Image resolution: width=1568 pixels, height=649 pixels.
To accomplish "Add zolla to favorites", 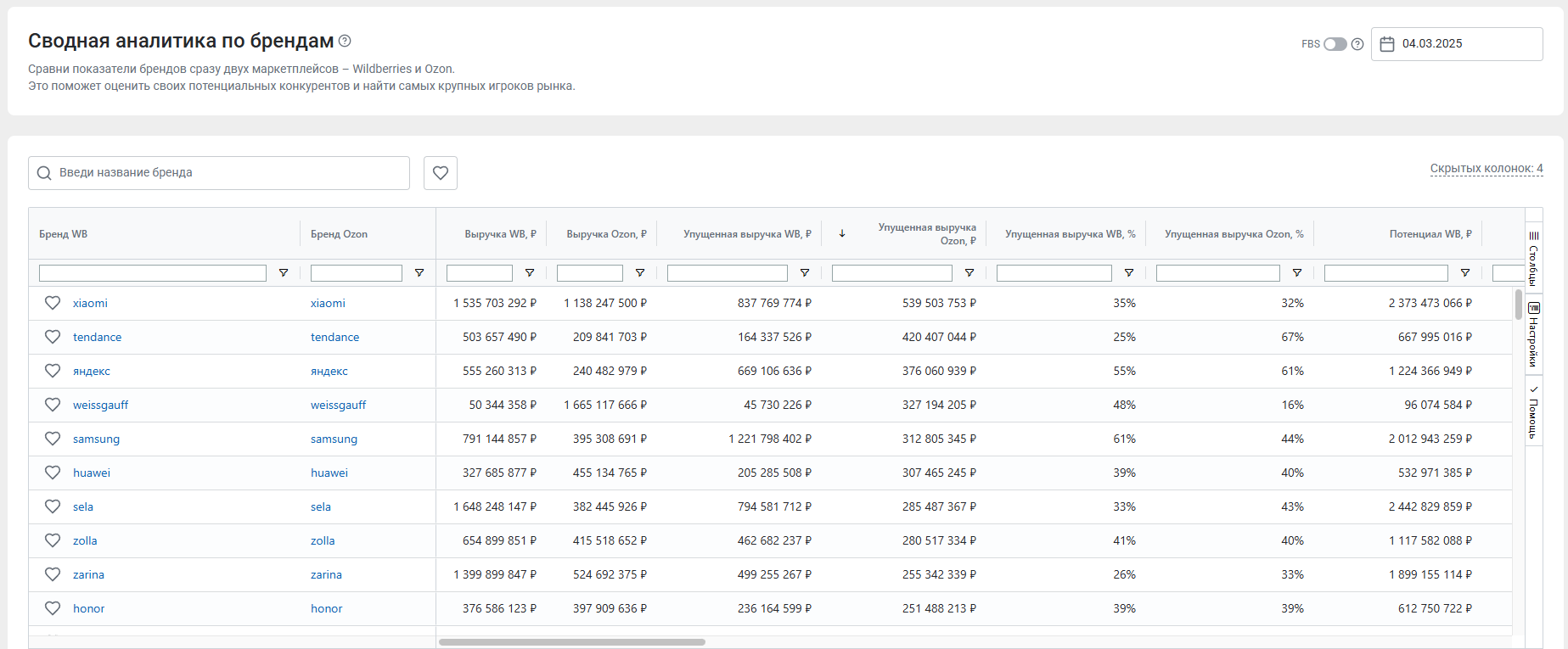I will [53, 540].
